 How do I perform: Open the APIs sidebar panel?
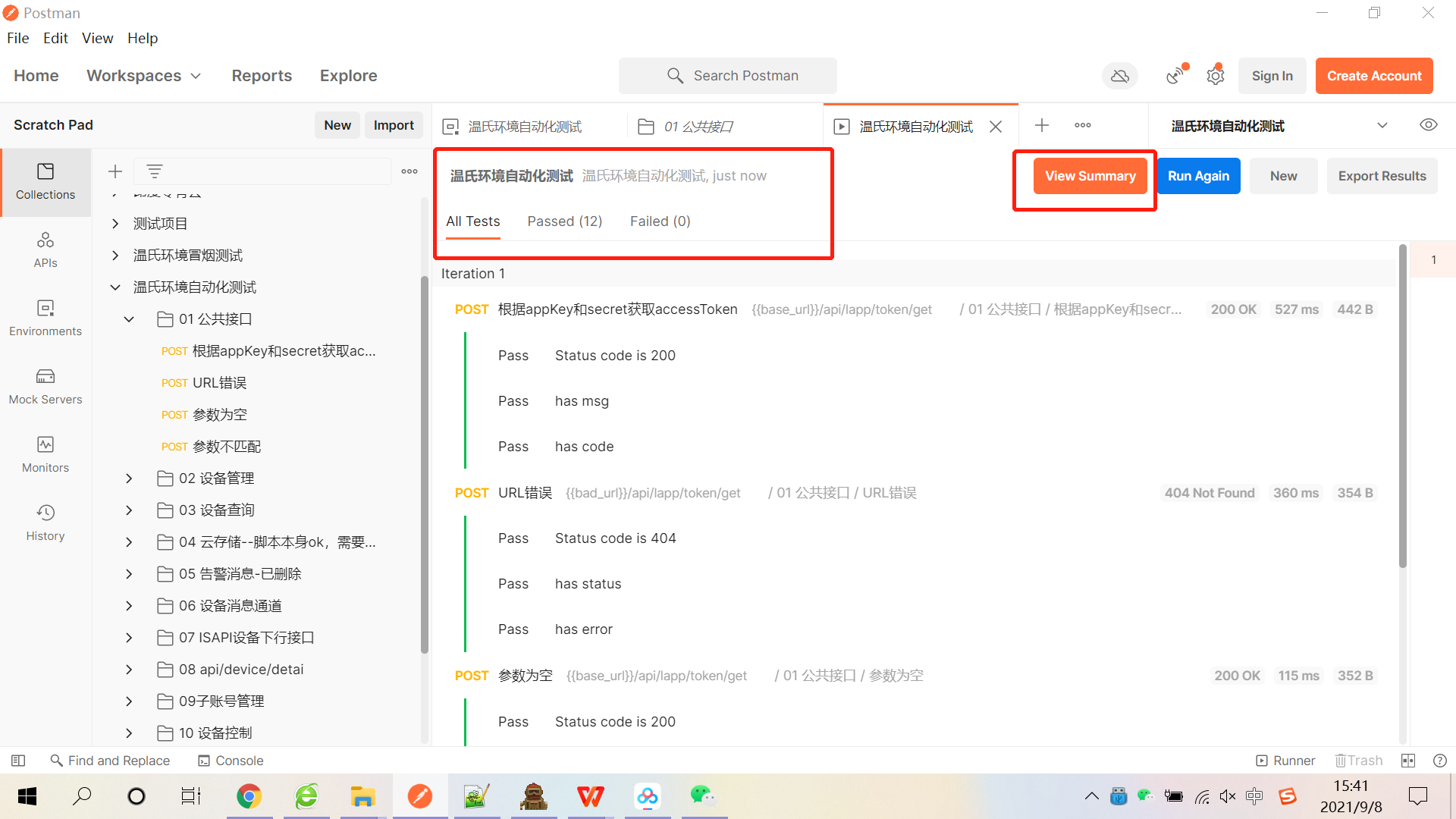point(45,249)
